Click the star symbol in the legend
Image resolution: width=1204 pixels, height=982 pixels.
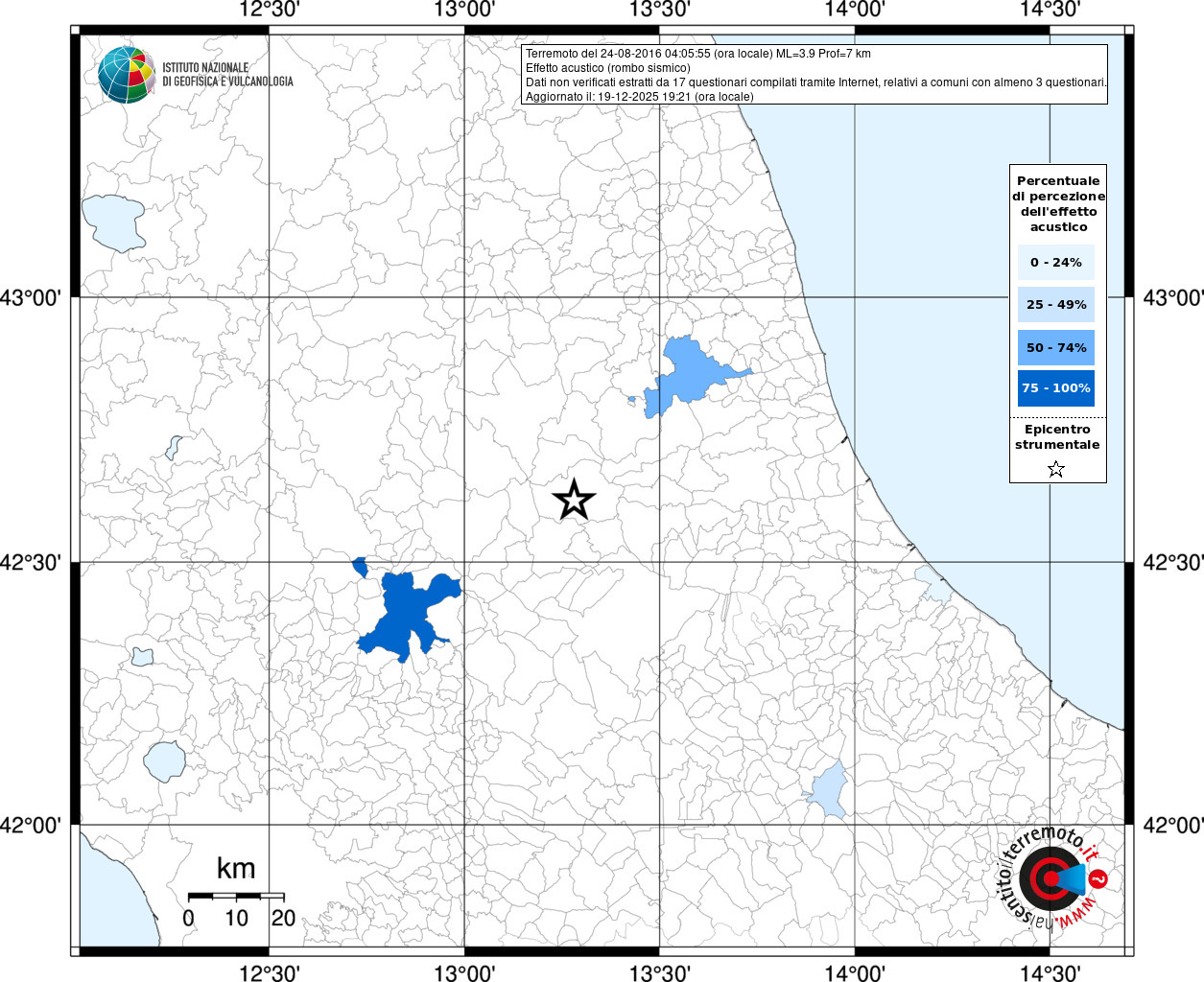tap(1056, 469)
